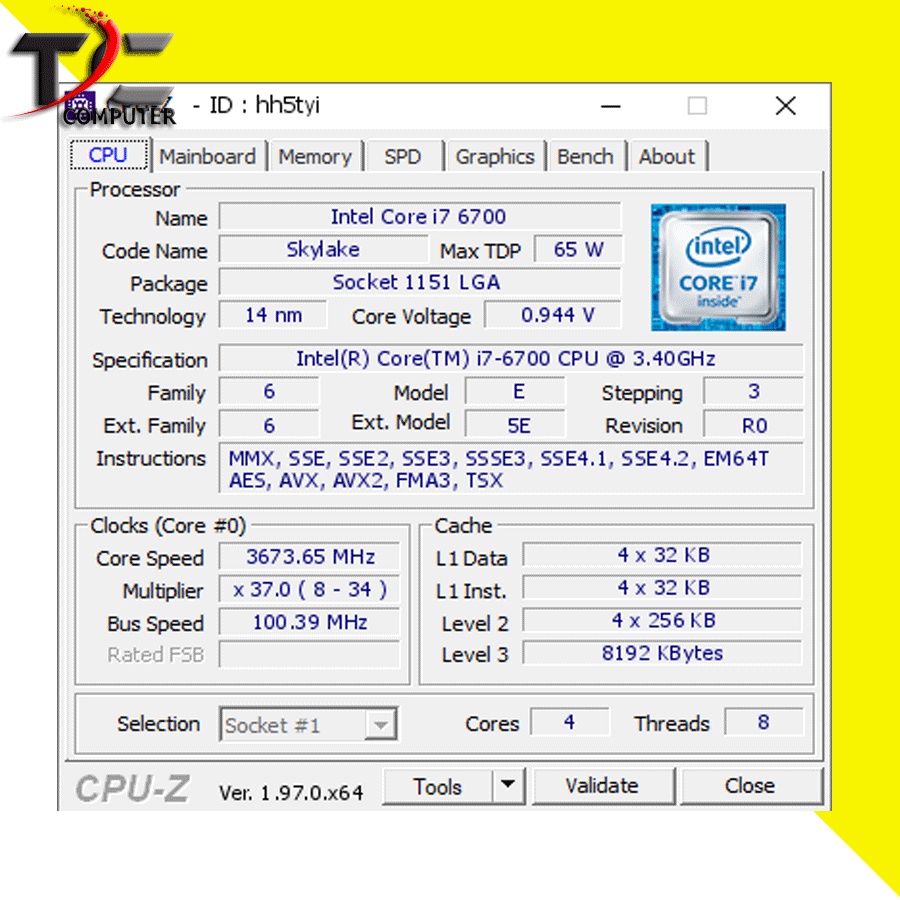Click the maximize window icon
This screenshot has height=900, width=900.
coord(697,106)
